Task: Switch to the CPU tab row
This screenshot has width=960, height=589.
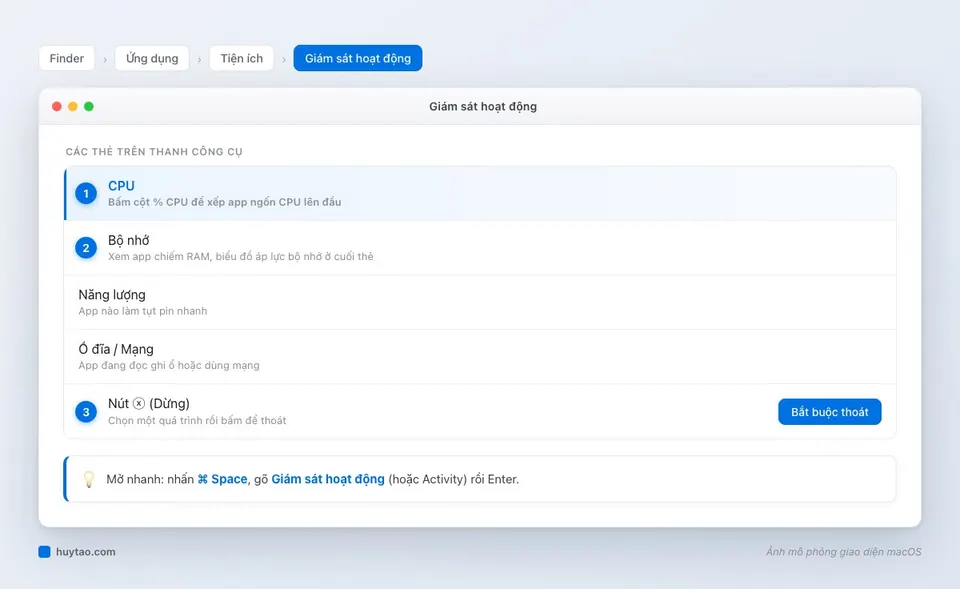Action: 481,193
